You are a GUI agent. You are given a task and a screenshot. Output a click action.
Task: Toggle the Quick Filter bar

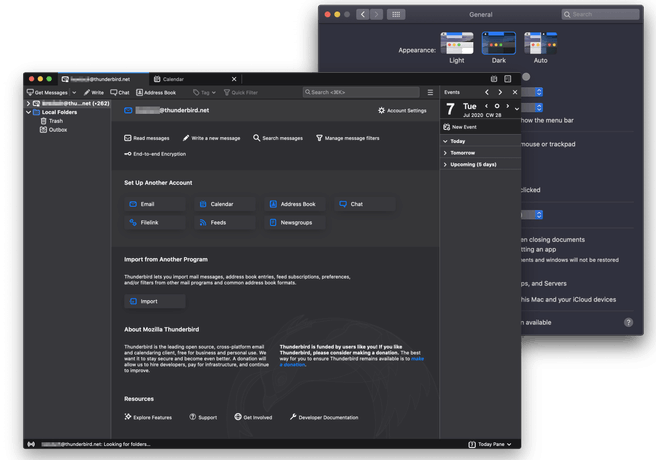click(241, 92)
